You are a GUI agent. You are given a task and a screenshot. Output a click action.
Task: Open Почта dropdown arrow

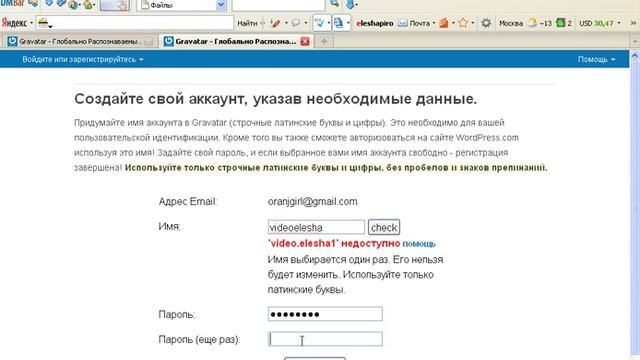point(433,23)
